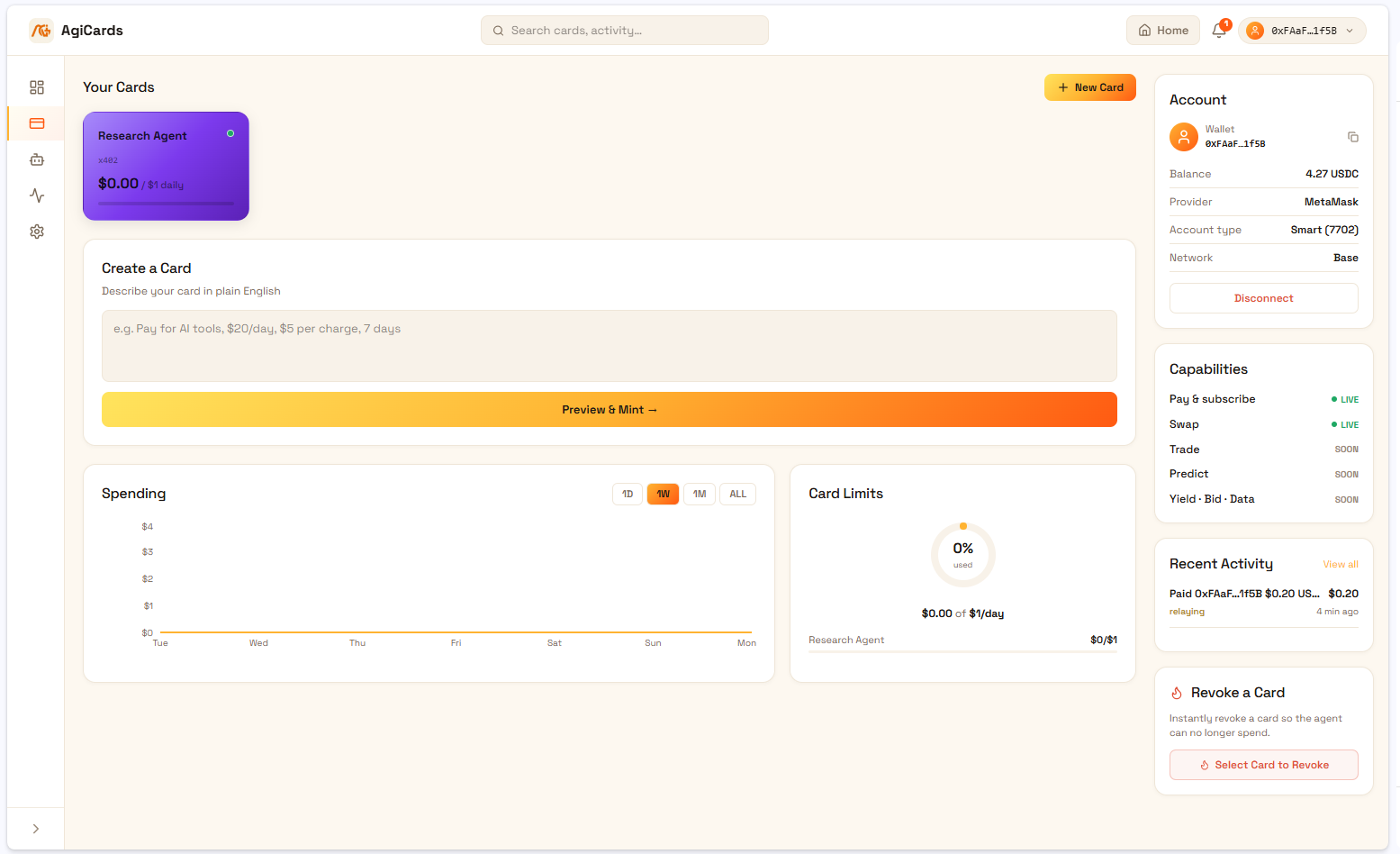Image resolution: width=1400 pixels, height=854 pixels.
Task: Open the agents robot icon in sidebar
Action: click(37, 159)
